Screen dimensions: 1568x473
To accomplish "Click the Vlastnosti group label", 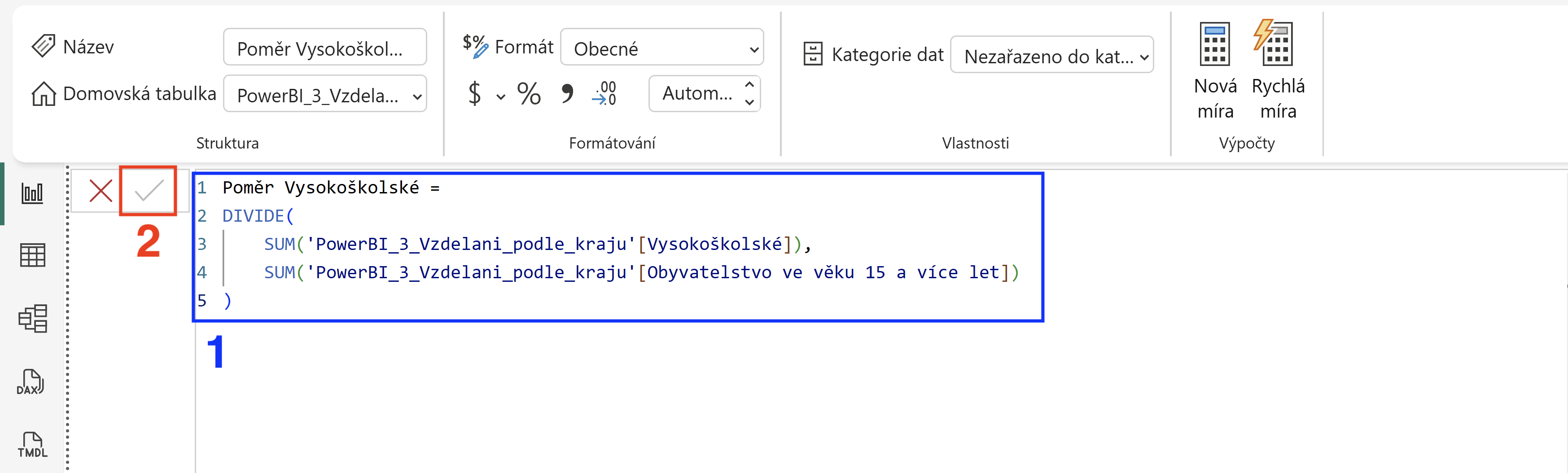I will tap(975, 143).
